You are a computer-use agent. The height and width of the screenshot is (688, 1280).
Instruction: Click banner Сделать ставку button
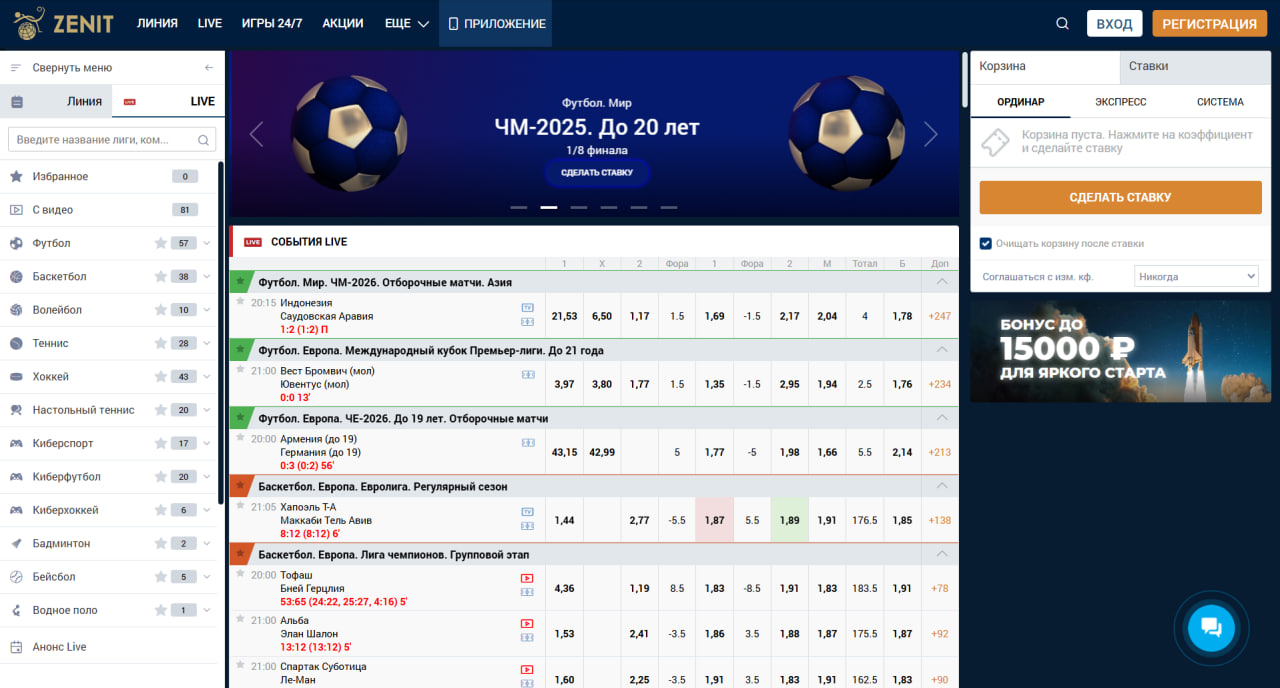point(597,173)
